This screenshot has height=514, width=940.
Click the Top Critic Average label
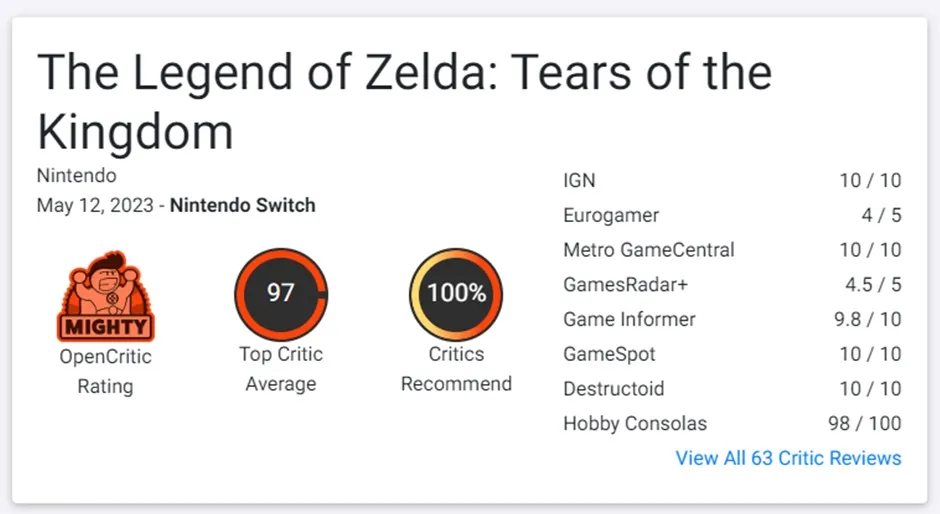(281, 369)
